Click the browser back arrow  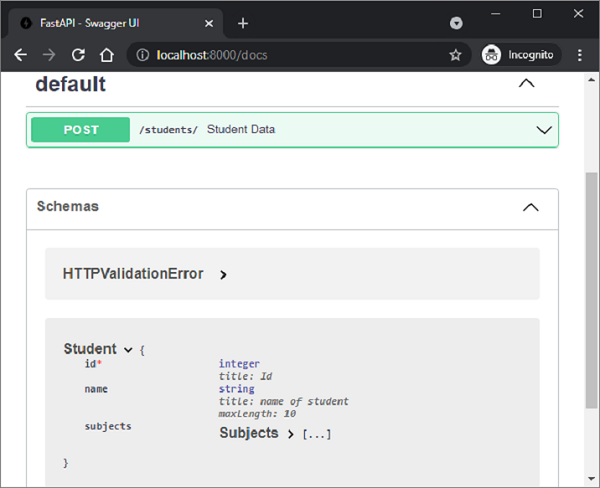coord(20,55)
